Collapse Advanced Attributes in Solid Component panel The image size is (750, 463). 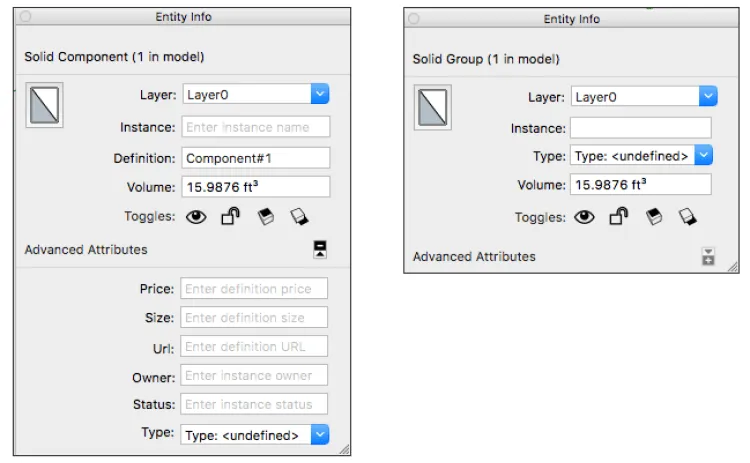320,249
